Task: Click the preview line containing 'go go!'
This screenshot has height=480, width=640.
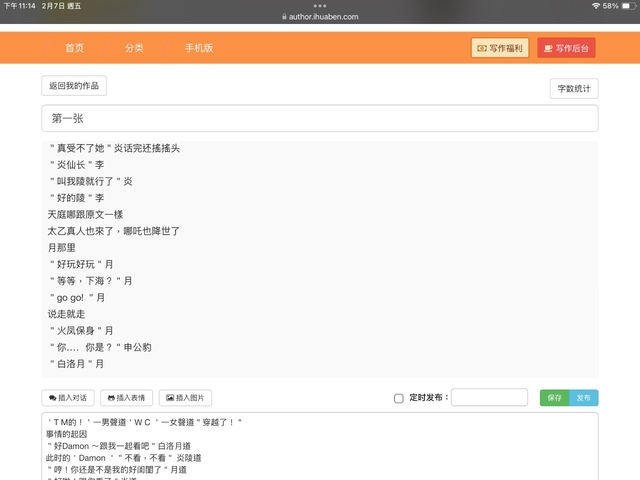Action: coord(78,298)
